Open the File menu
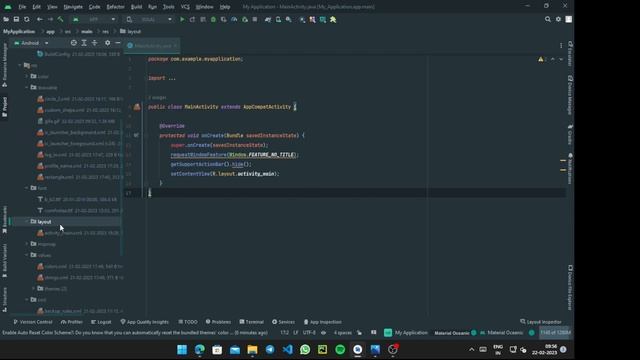 (x=22, y=7)
